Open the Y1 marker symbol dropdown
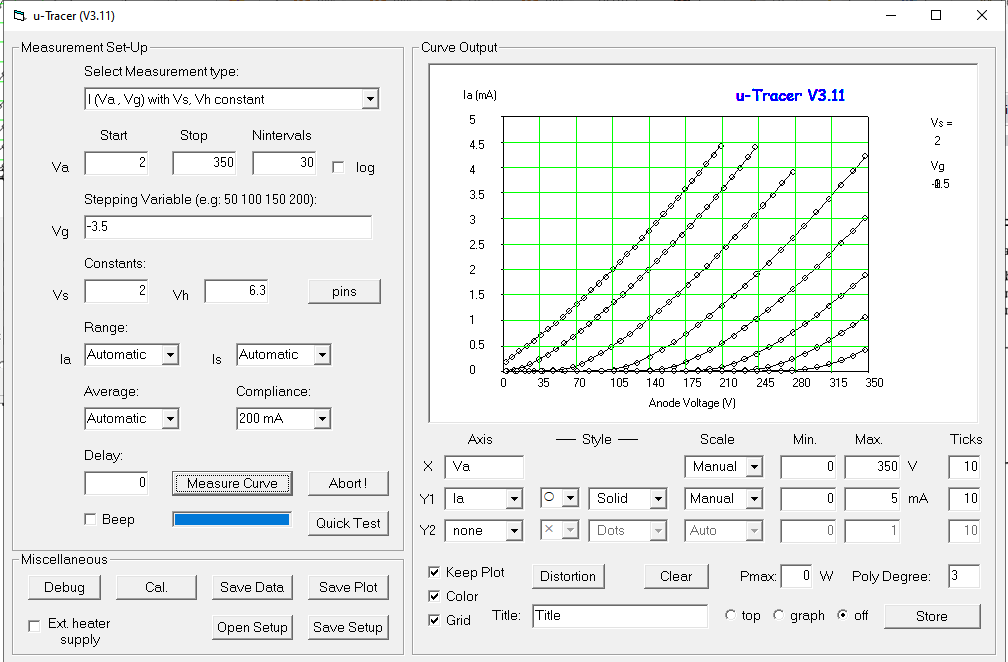Viewport: 1008px width, 662px height. (x=571, y=498)
